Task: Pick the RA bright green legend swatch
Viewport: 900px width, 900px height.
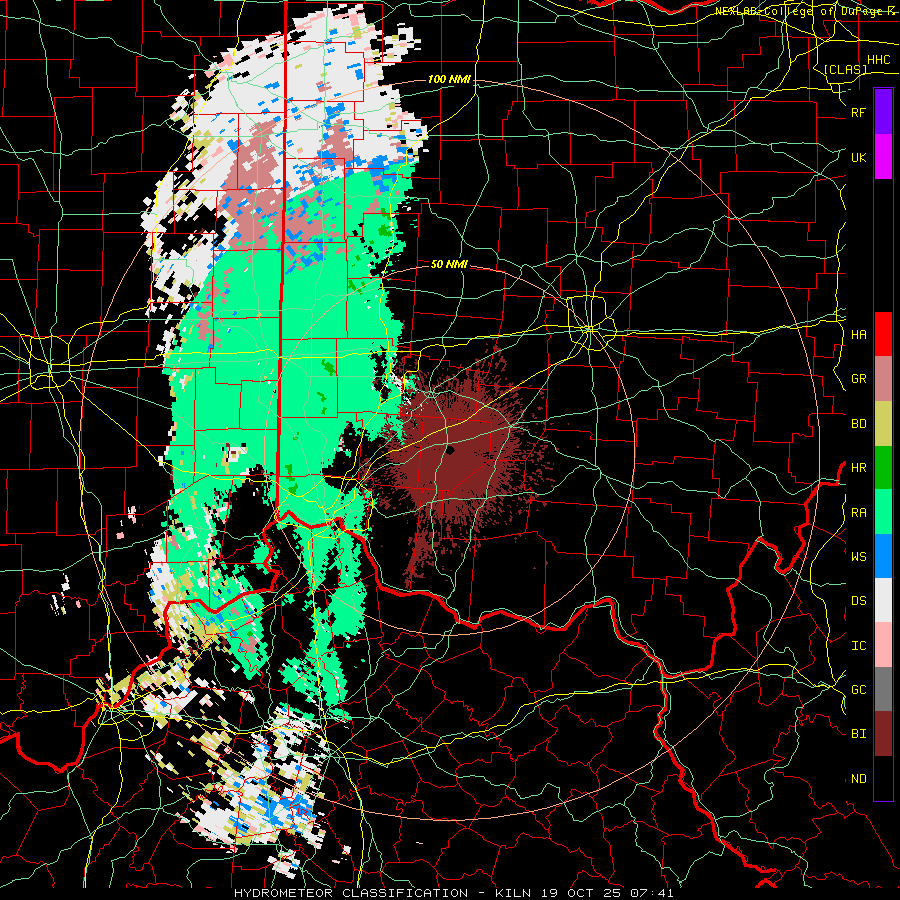Action: pos(883,512)
